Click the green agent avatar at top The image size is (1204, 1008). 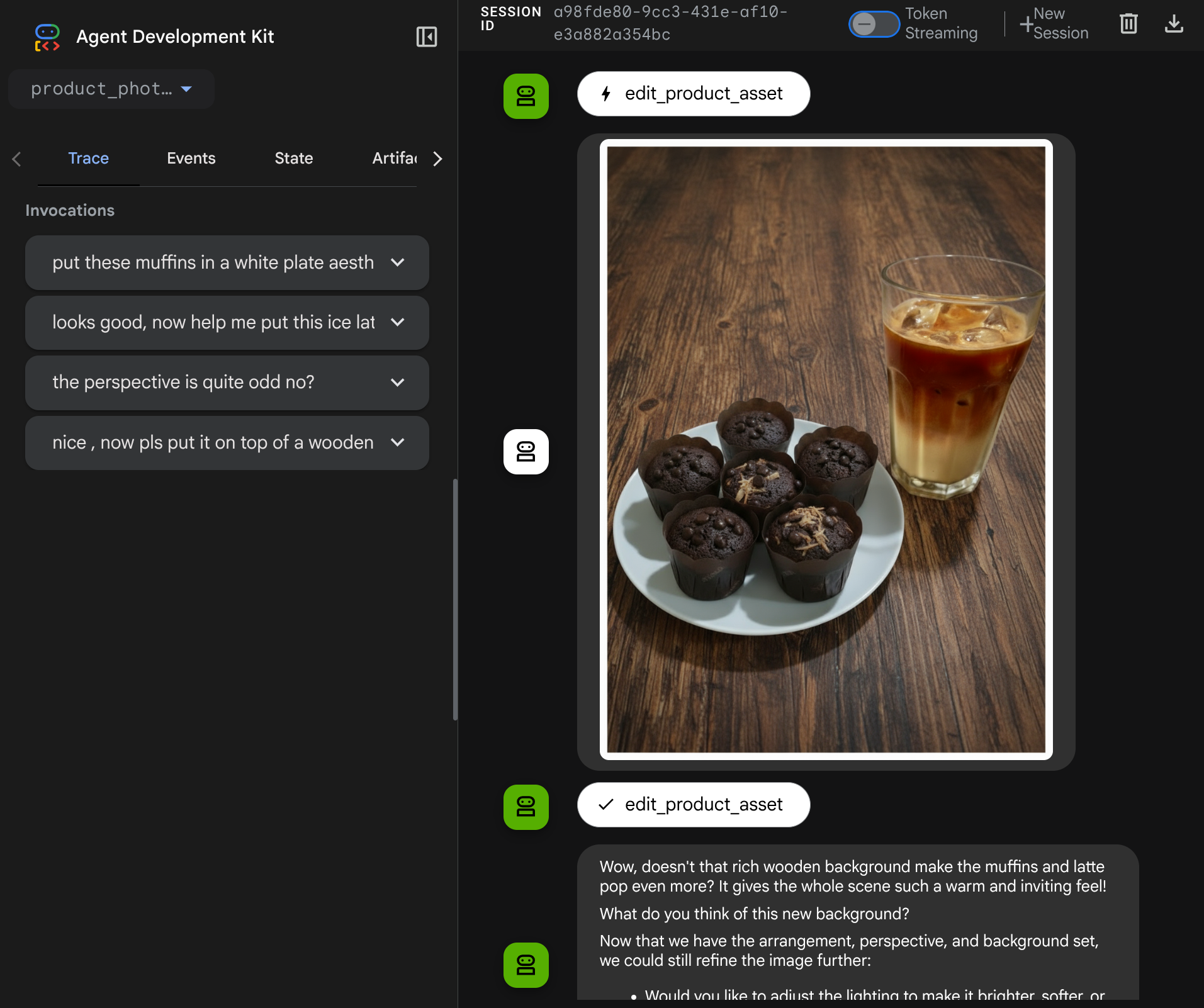click(526, 96)
